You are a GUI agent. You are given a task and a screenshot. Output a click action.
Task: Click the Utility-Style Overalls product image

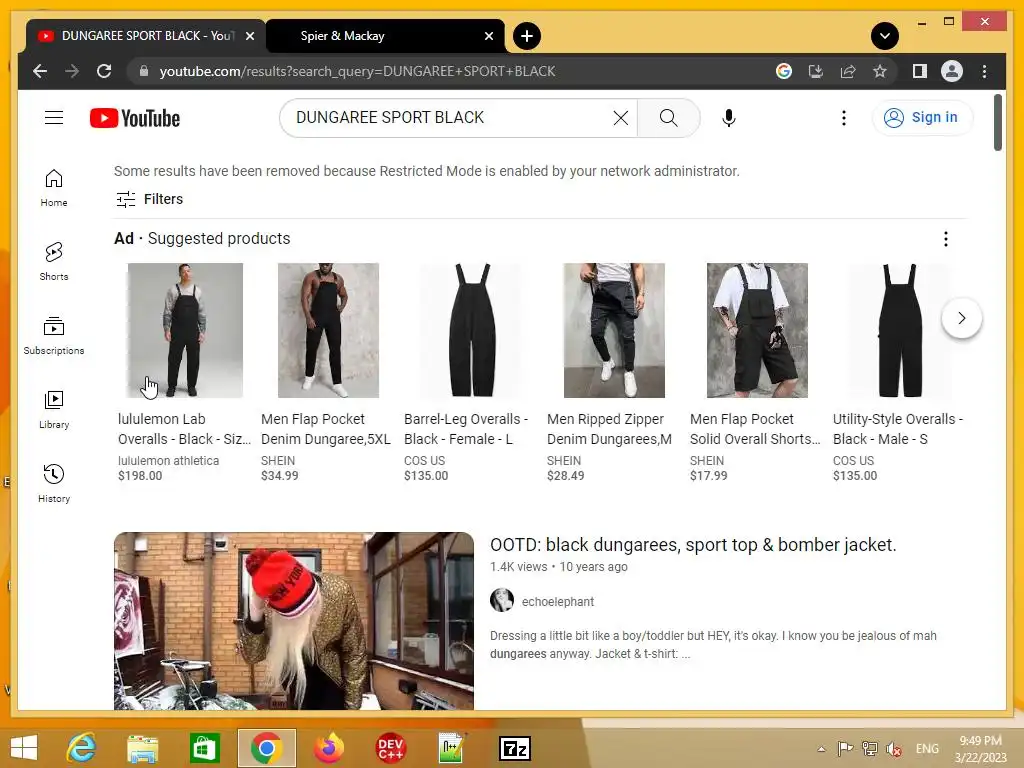point(900,330)
